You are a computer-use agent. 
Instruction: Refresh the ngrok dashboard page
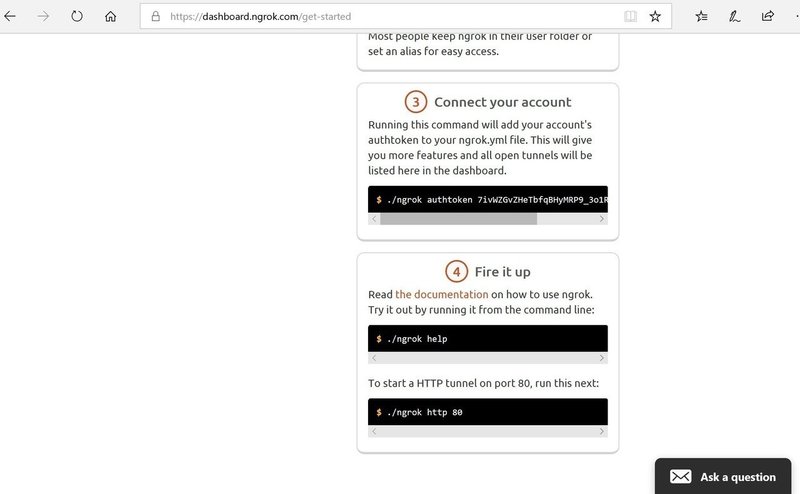77,16
